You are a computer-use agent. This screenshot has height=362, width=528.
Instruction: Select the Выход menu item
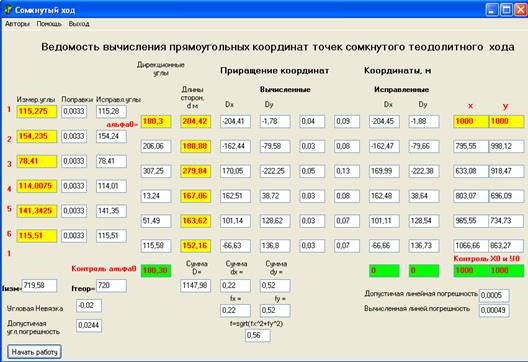79,24
